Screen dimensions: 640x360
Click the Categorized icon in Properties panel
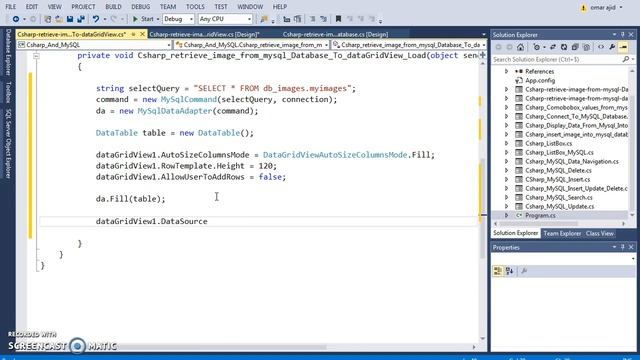click(498, 271)
